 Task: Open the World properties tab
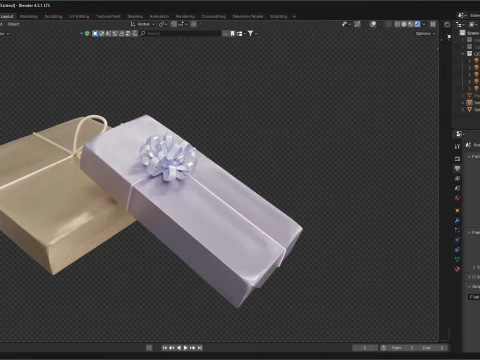coord(457,198)
